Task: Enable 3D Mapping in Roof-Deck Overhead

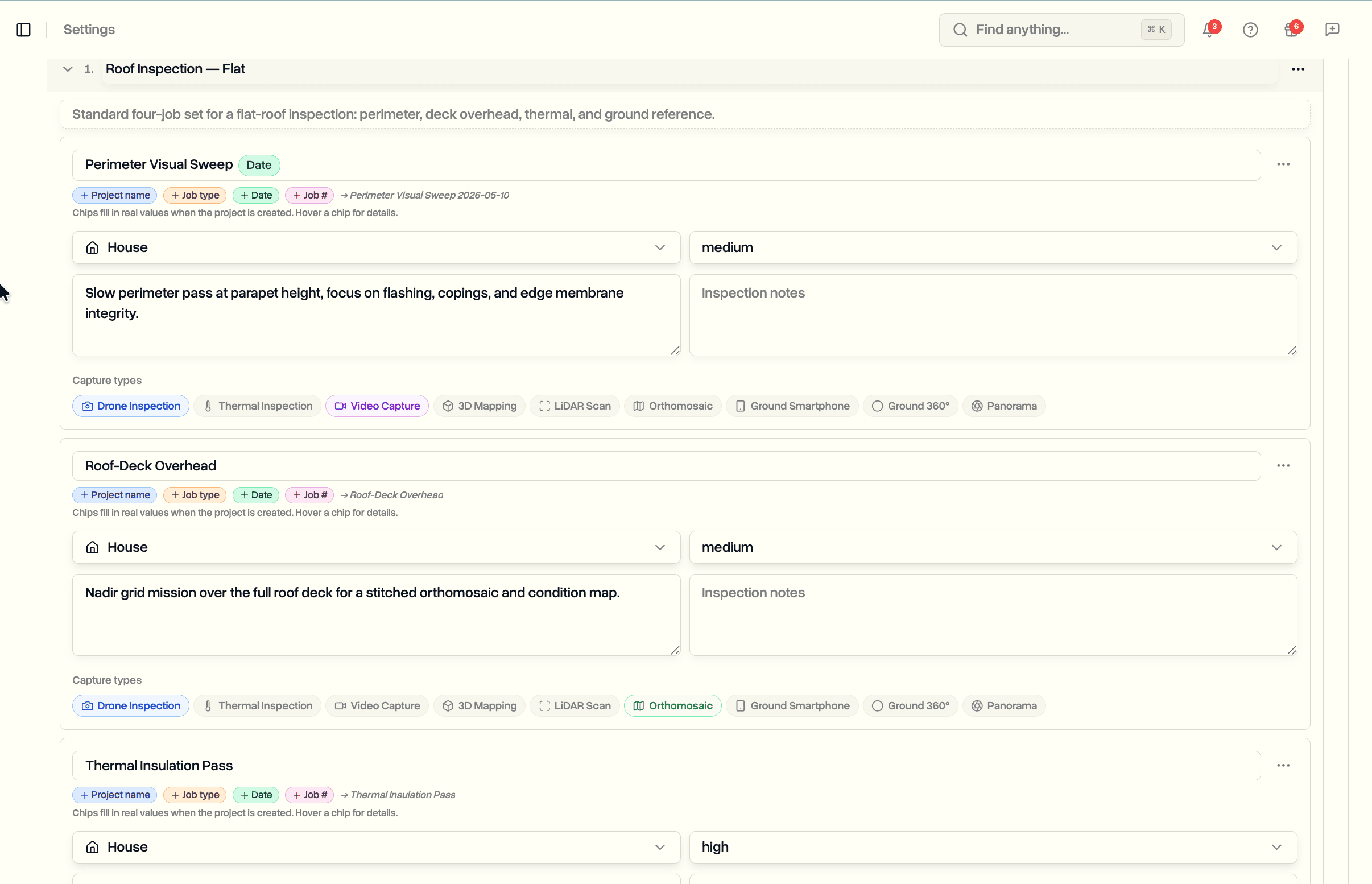Action: tap(479, 705)
